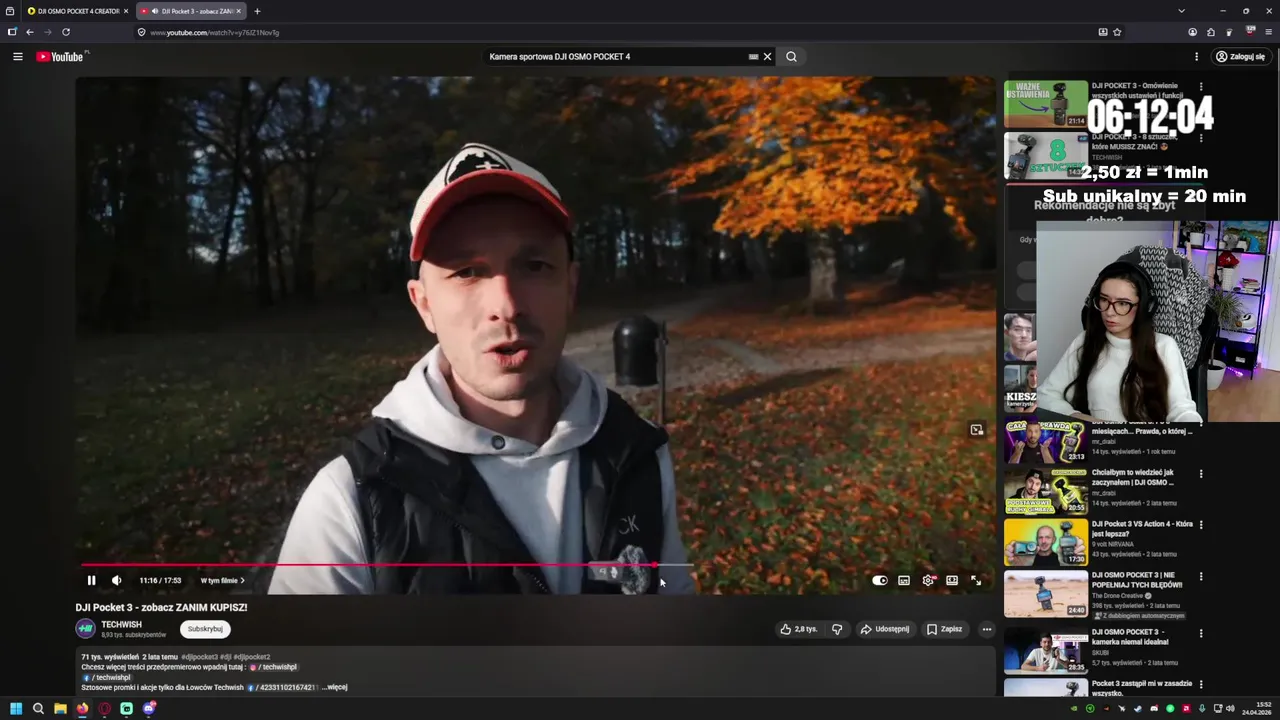Go back with the browser back arrow
Screen dimensions: 1280x720
tap(30, 32)
